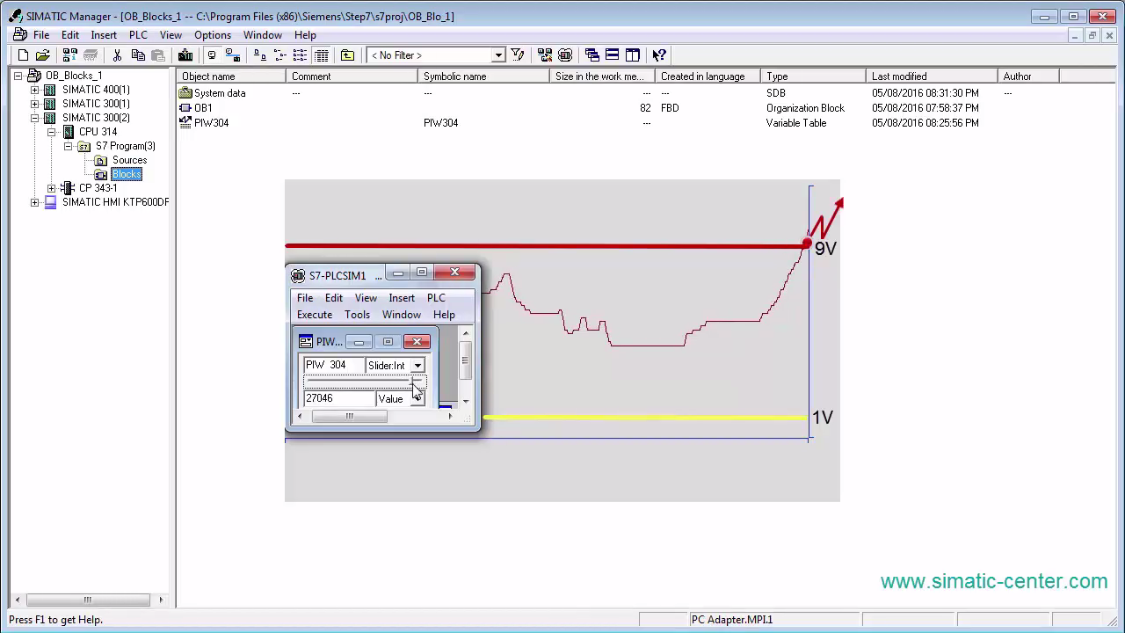Viewport: 1125px width, 633px height.
Task: Click the Simulation On/Off icon
Action: (565, 55)
